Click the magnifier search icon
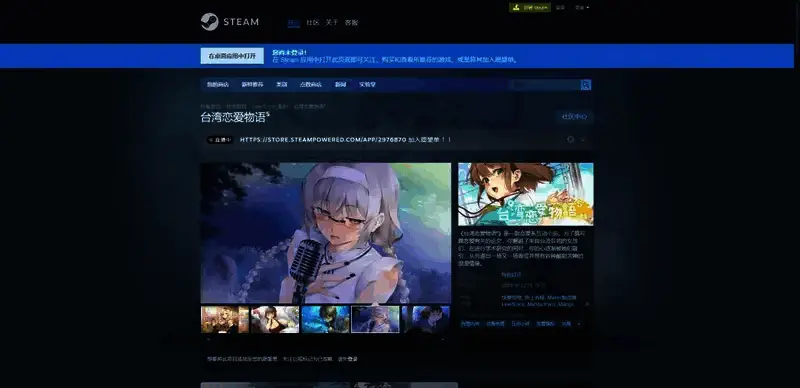 point(586,85)
